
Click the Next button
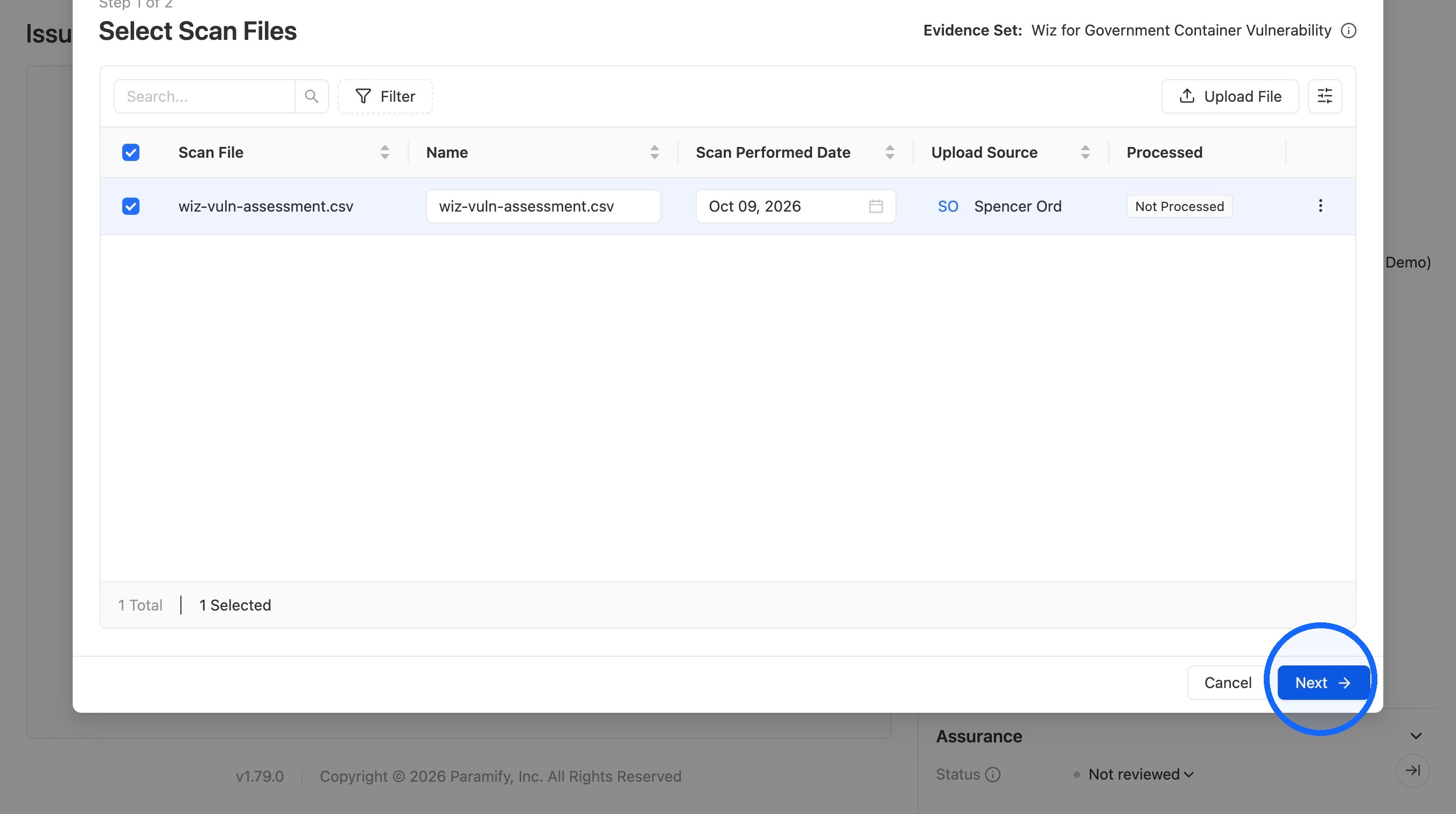click(x=1323, y=683)
